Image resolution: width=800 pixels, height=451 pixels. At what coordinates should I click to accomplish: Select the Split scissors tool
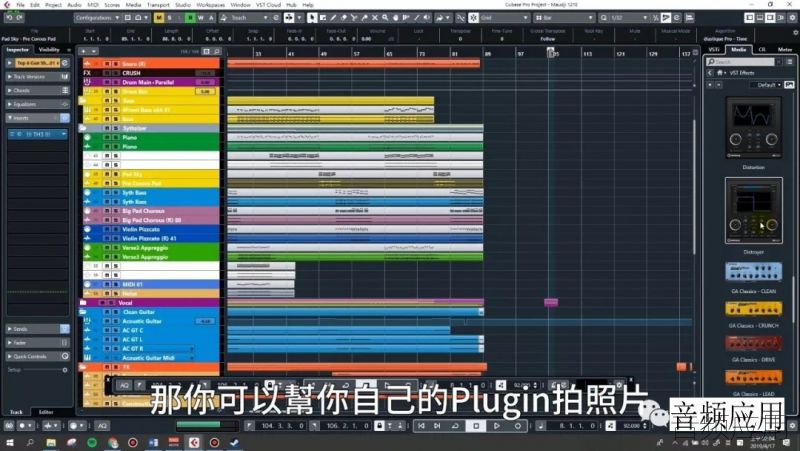[354, 17]
